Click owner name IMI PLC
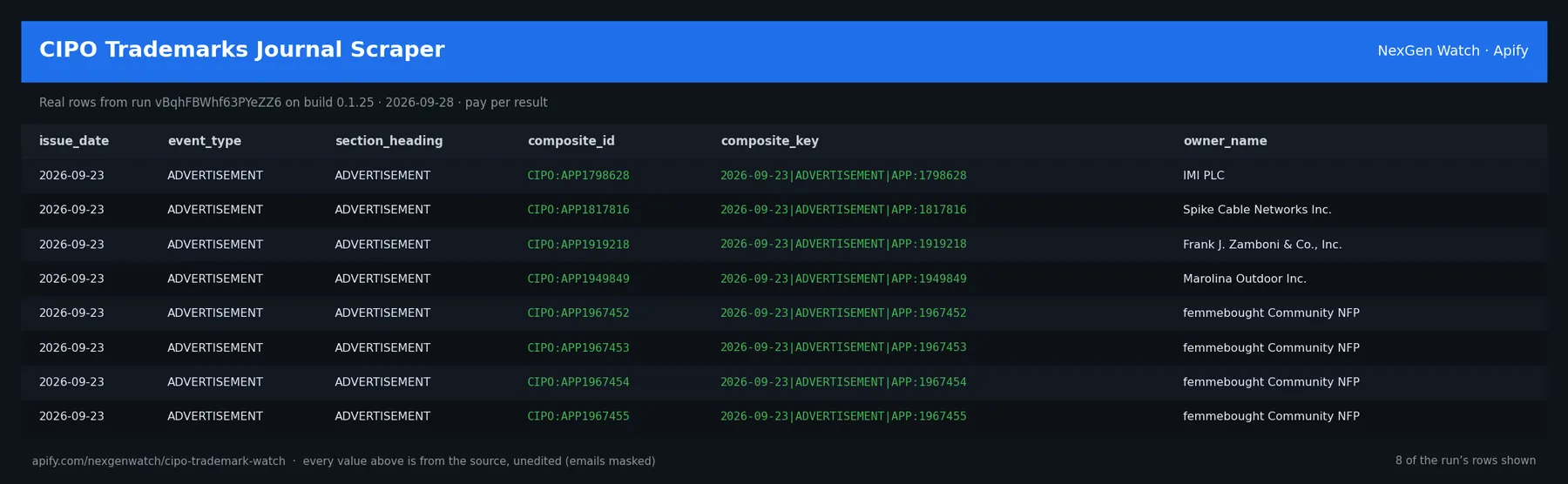Screen dimensions: 1568x484 pos(1204,176)
